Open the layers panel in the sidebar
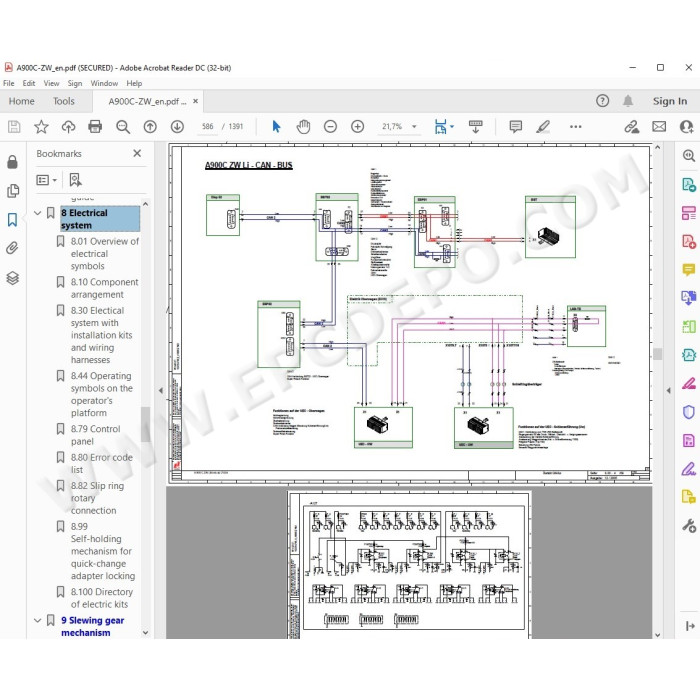Viewport: 700px width, 700px height. 12,278
